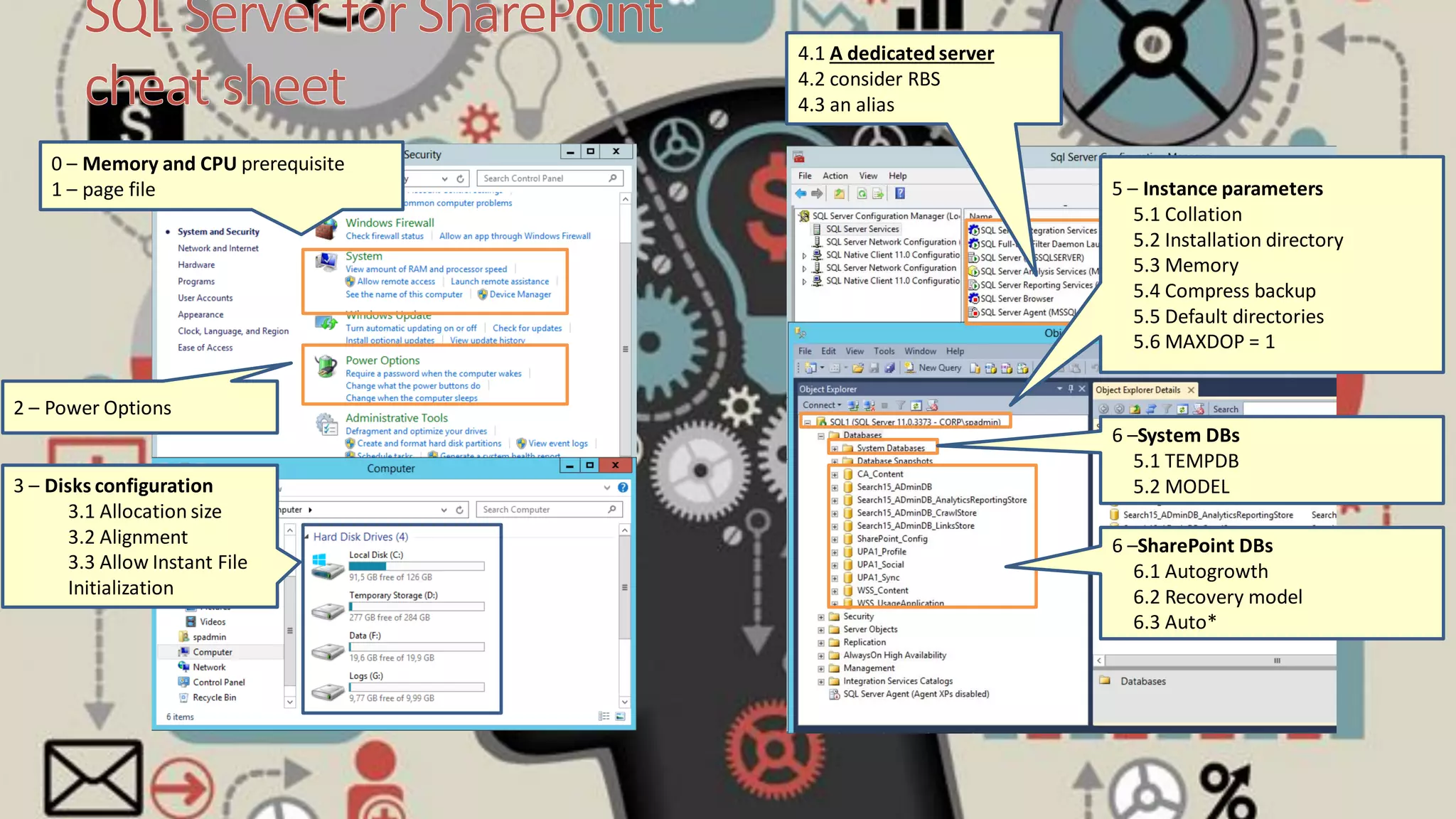The height and width of the screenshot is (819, 1456).
Task: Open Connect dropdown in Object Explorer
Action: (x=822, y=405)
